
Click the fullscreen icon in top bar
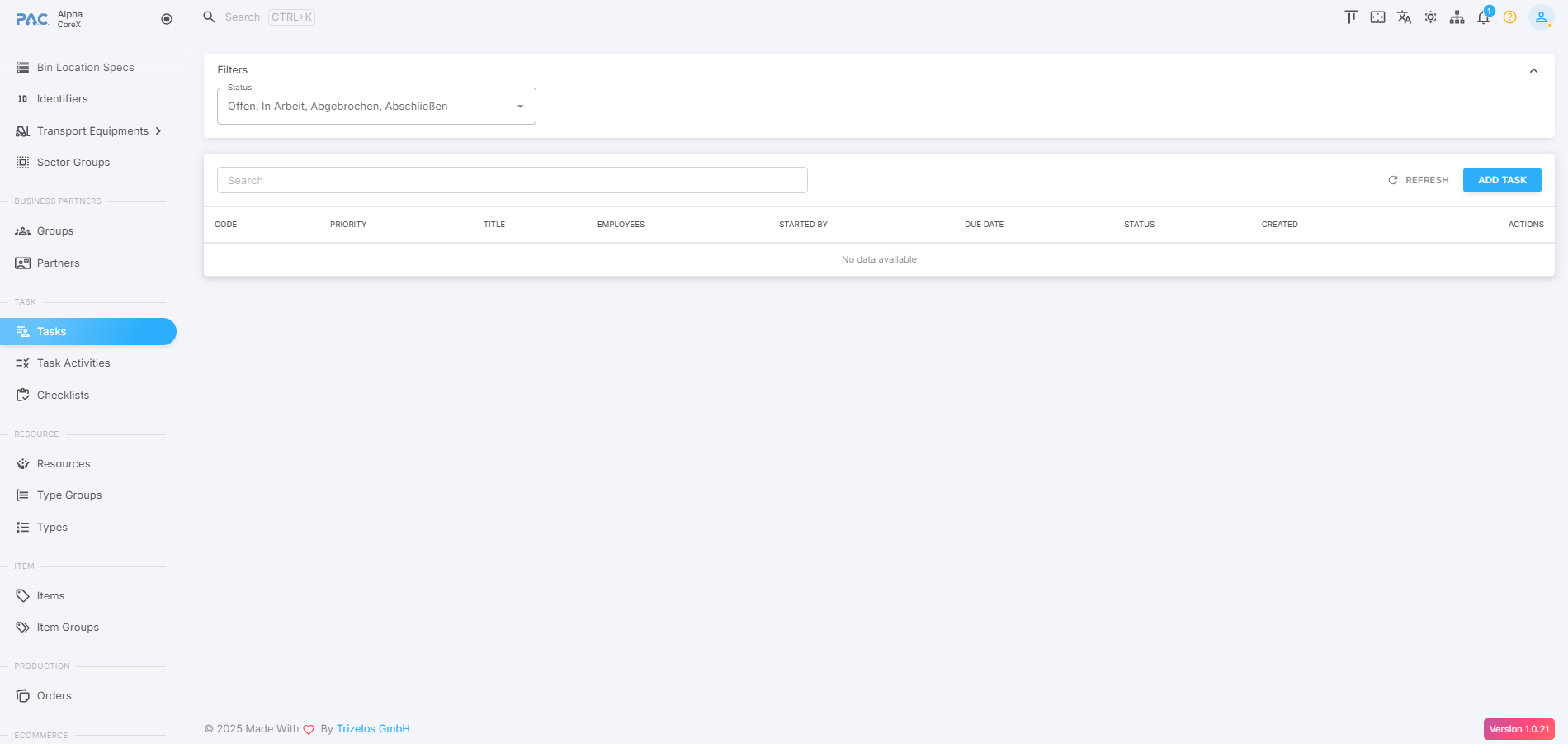click(x=1377, y=17)
